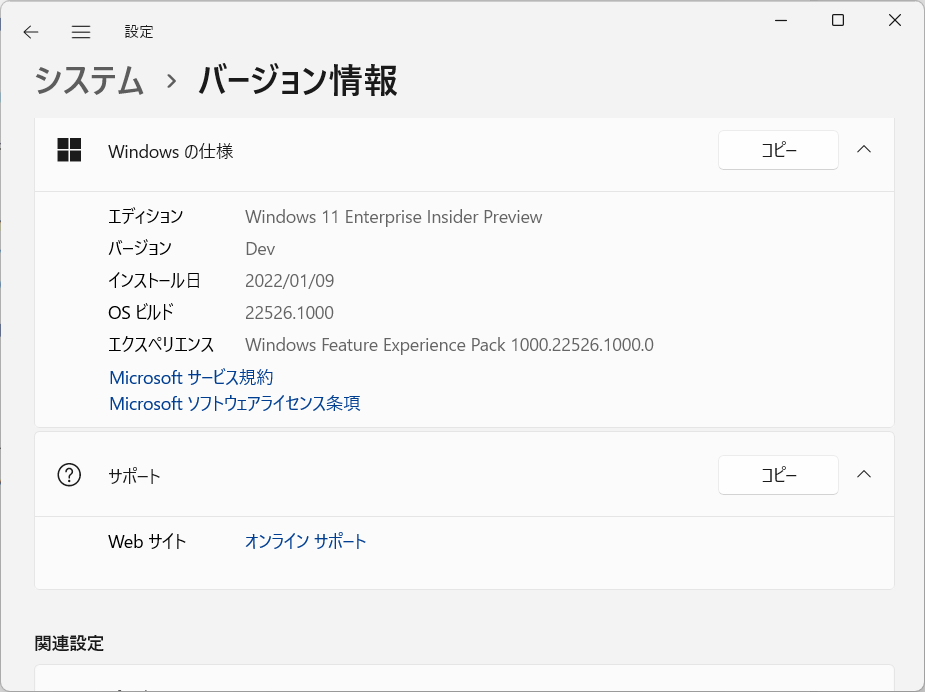The width and height of the screenshot is (925, 692).
Task: Open the hamburger navigation menu
Action: pyautogui.click(x=81, y=32)
